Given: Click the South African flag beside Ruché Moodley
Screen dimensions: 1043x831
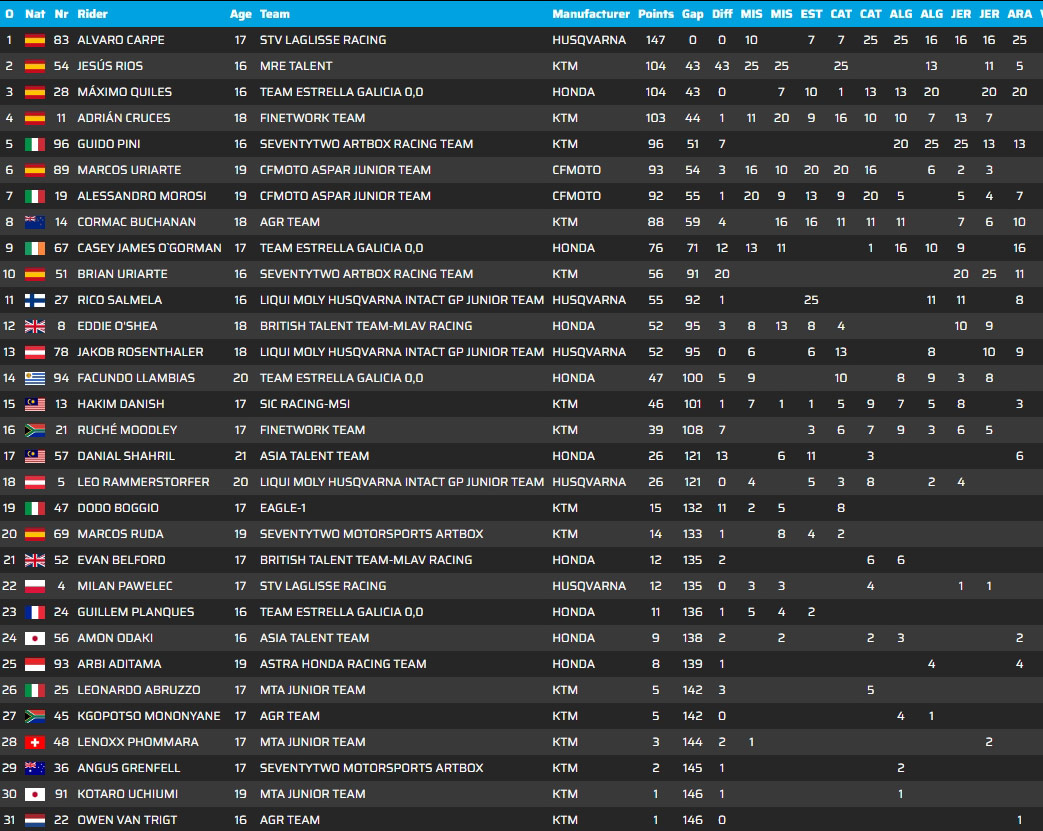Looking at the screenshot, I should point(34,430).
